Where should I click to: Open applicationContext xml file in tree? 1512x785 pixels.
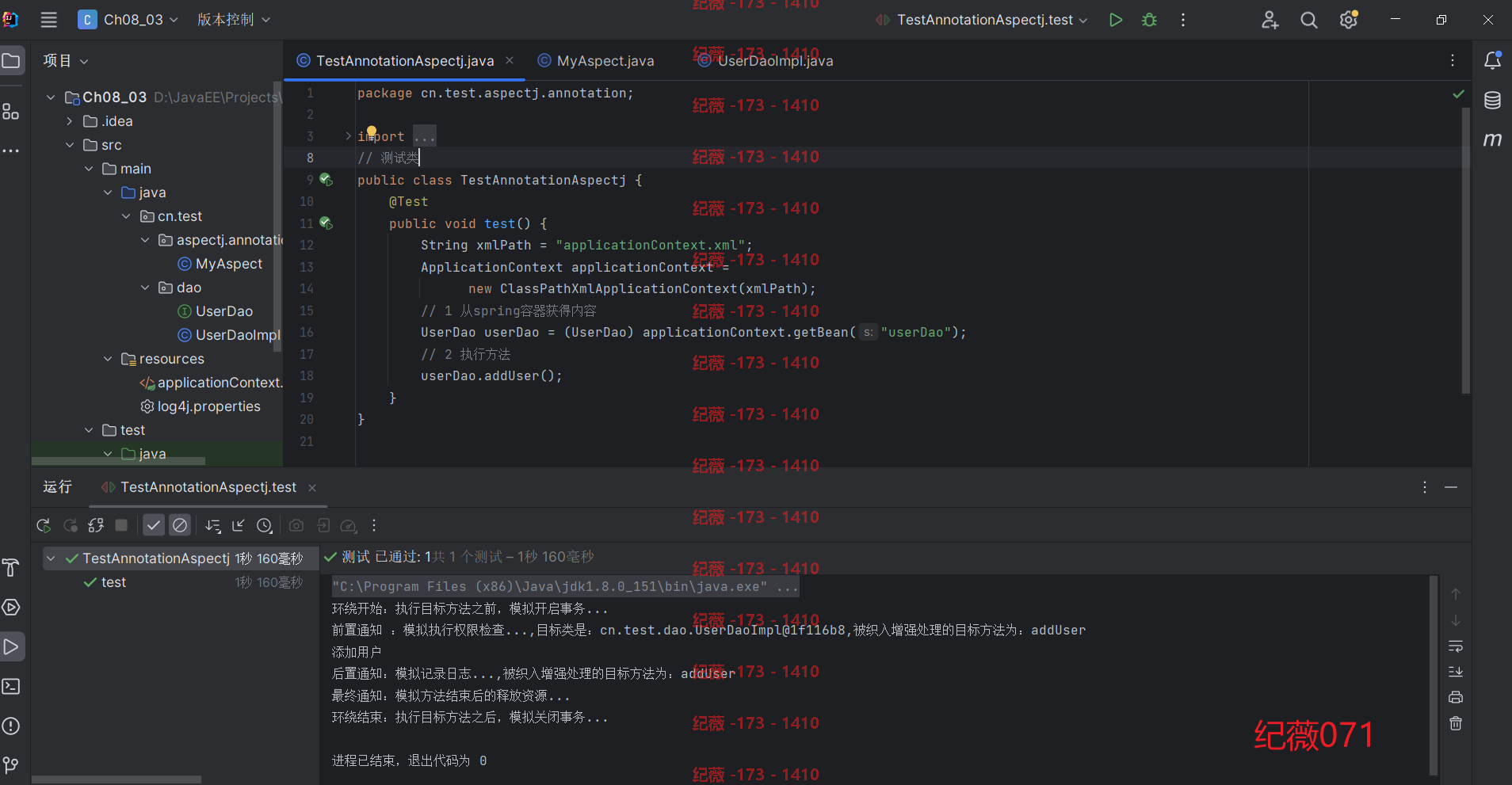point(211,383)
